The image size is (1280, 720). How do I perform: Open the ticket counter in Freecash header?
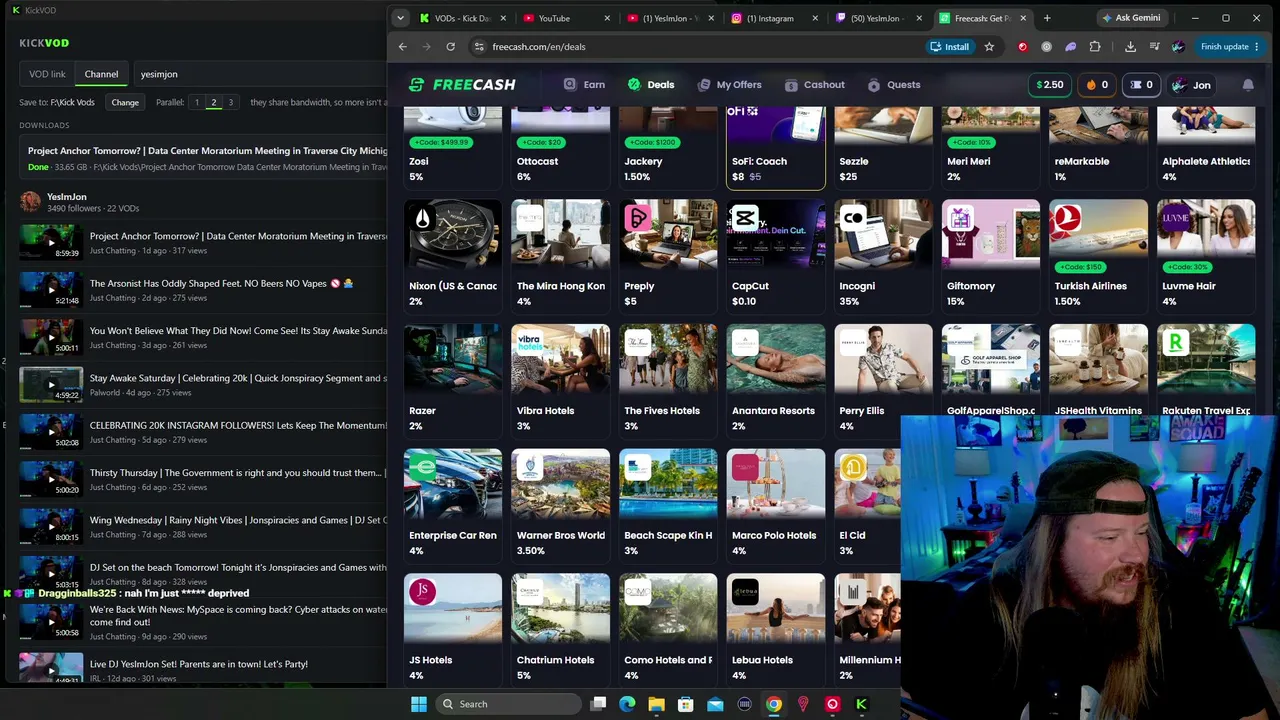tap(1142, 85)
